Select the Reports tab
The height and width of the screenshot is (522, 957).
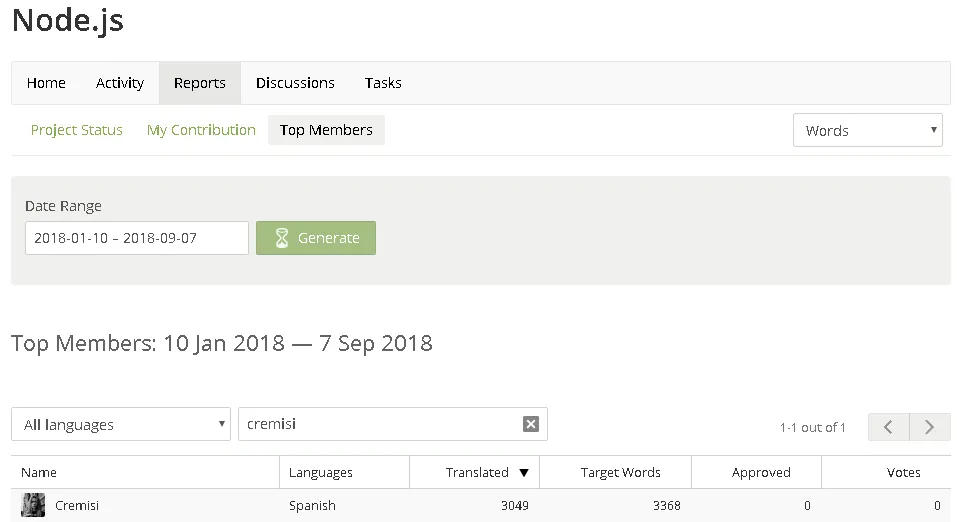pyautogui.click(x=200, y=83)
